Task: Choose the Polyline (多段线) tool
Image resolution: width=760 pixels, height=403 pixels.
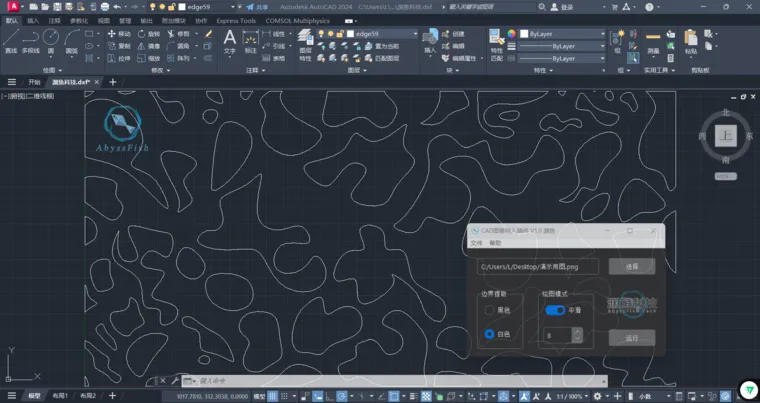Action: (x=31, y=41)
